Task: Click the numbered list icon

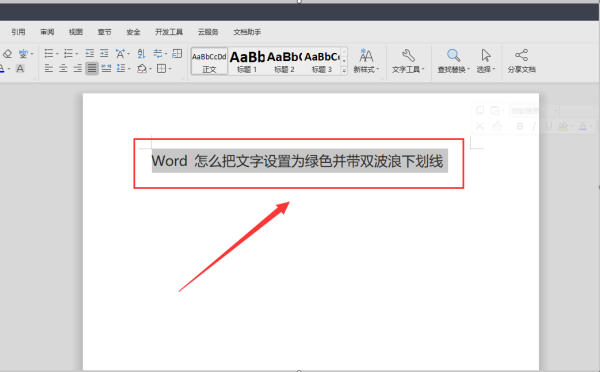Action: [x=68, y=54]
